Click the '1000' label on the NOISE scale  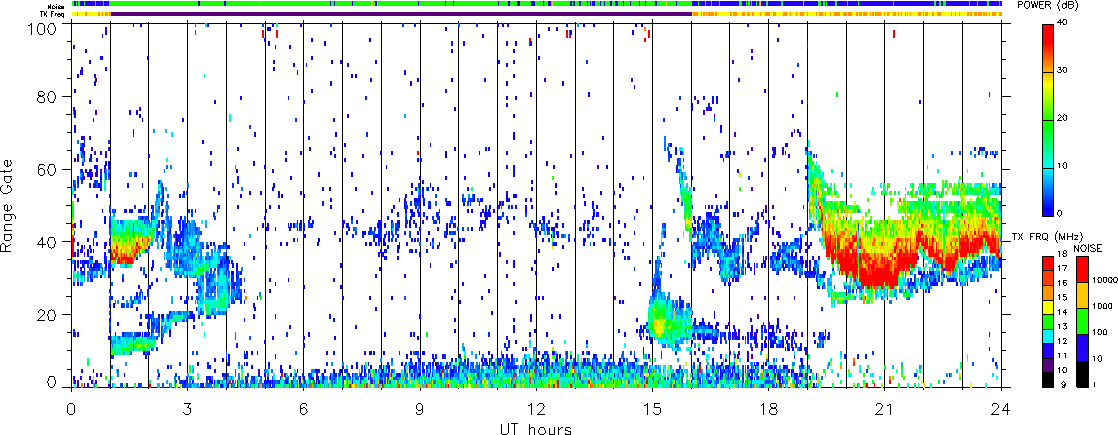coord(1102,306)
